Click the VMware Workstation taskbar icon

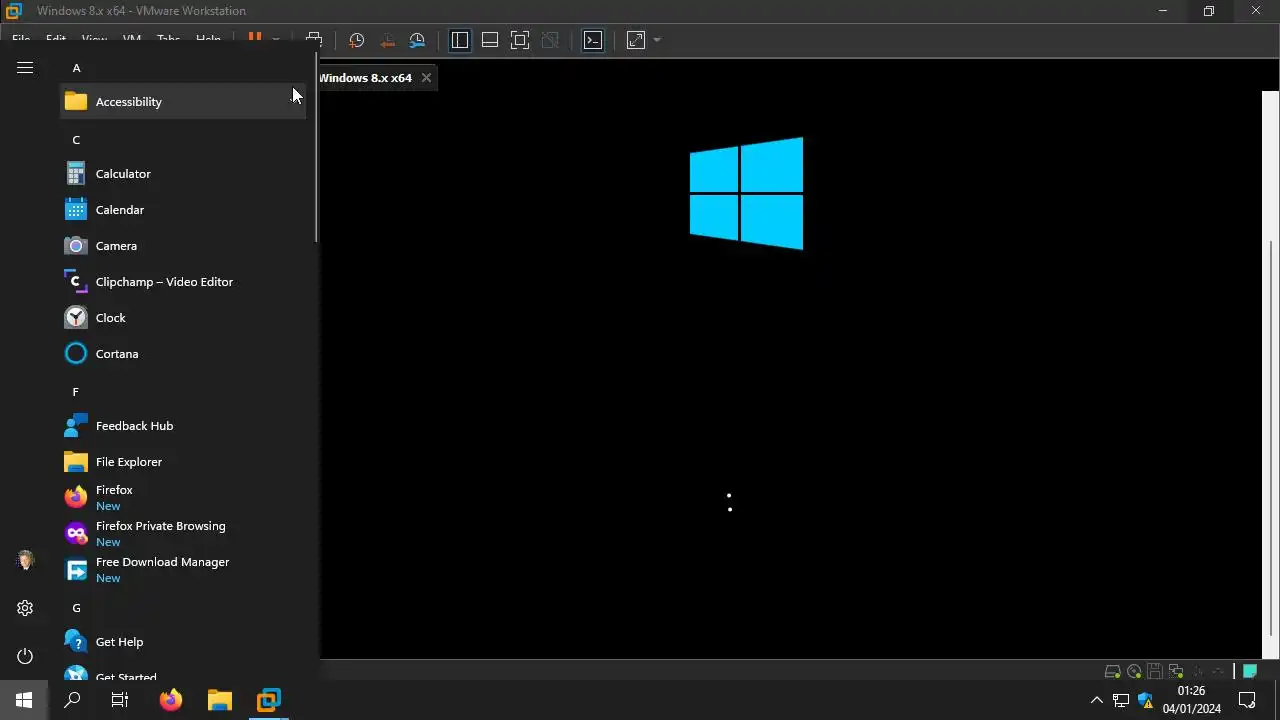(x=269, y=700)
